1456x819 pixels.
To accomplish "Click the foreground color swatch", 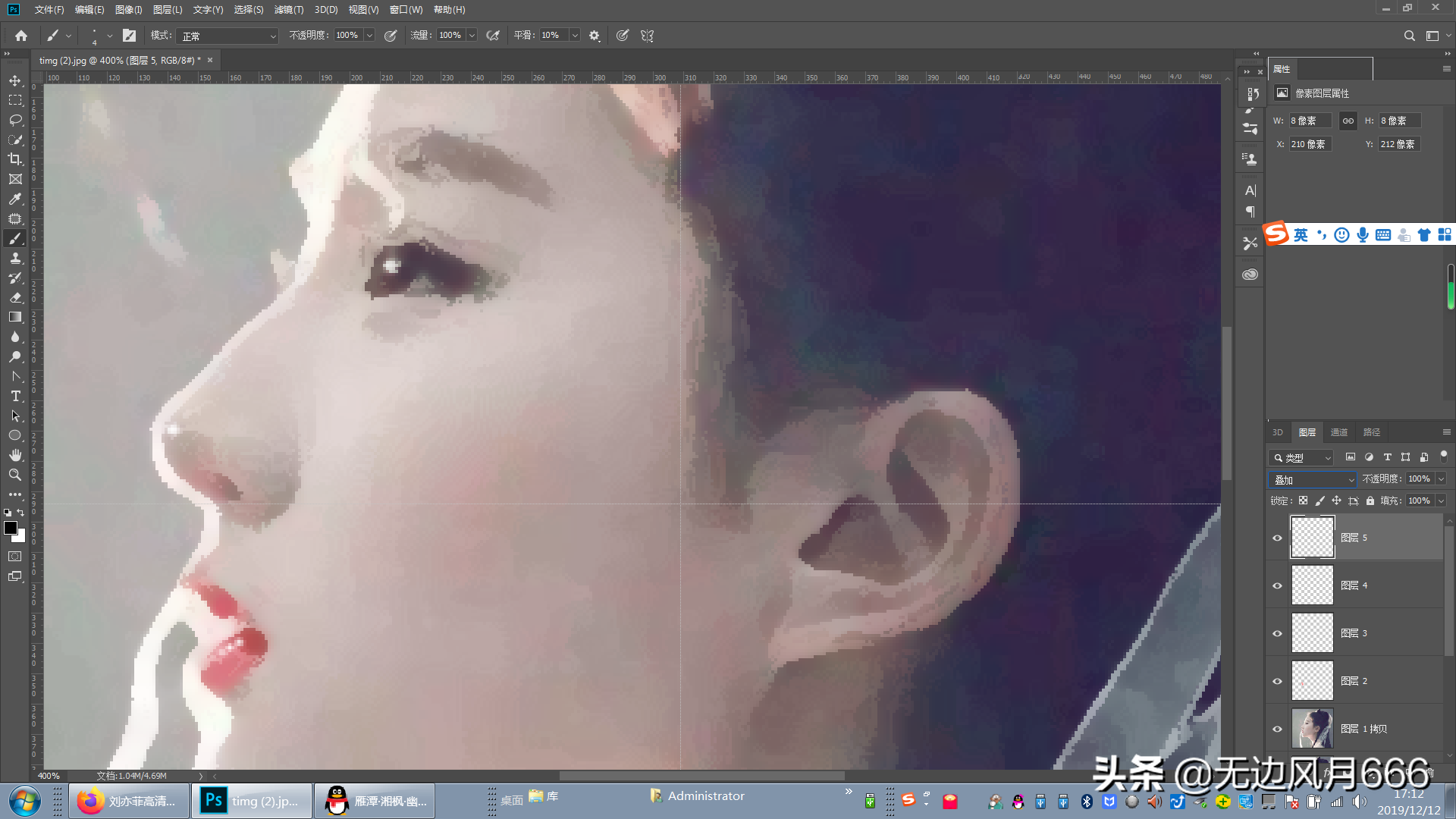I will [x=11, y=528].
